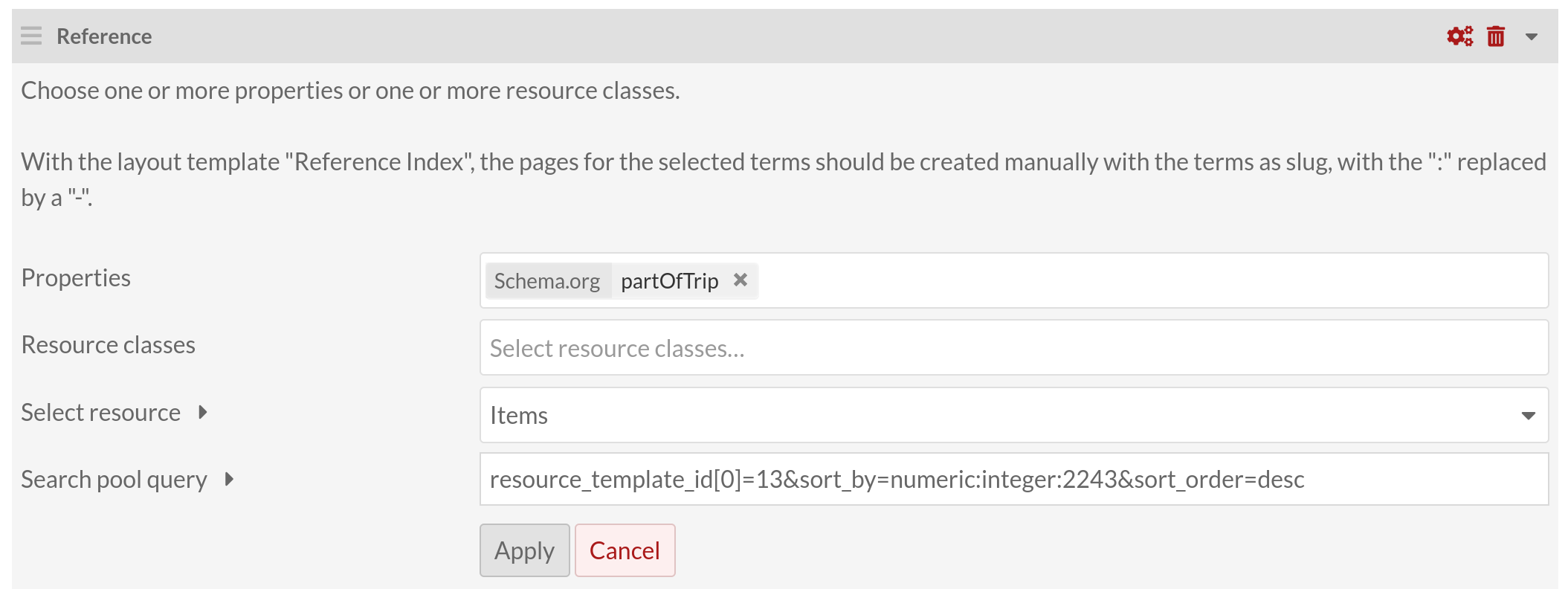1568x589 pixels.
Task: Expand the Search pool query triangle
Action: [x=229, y=479]
